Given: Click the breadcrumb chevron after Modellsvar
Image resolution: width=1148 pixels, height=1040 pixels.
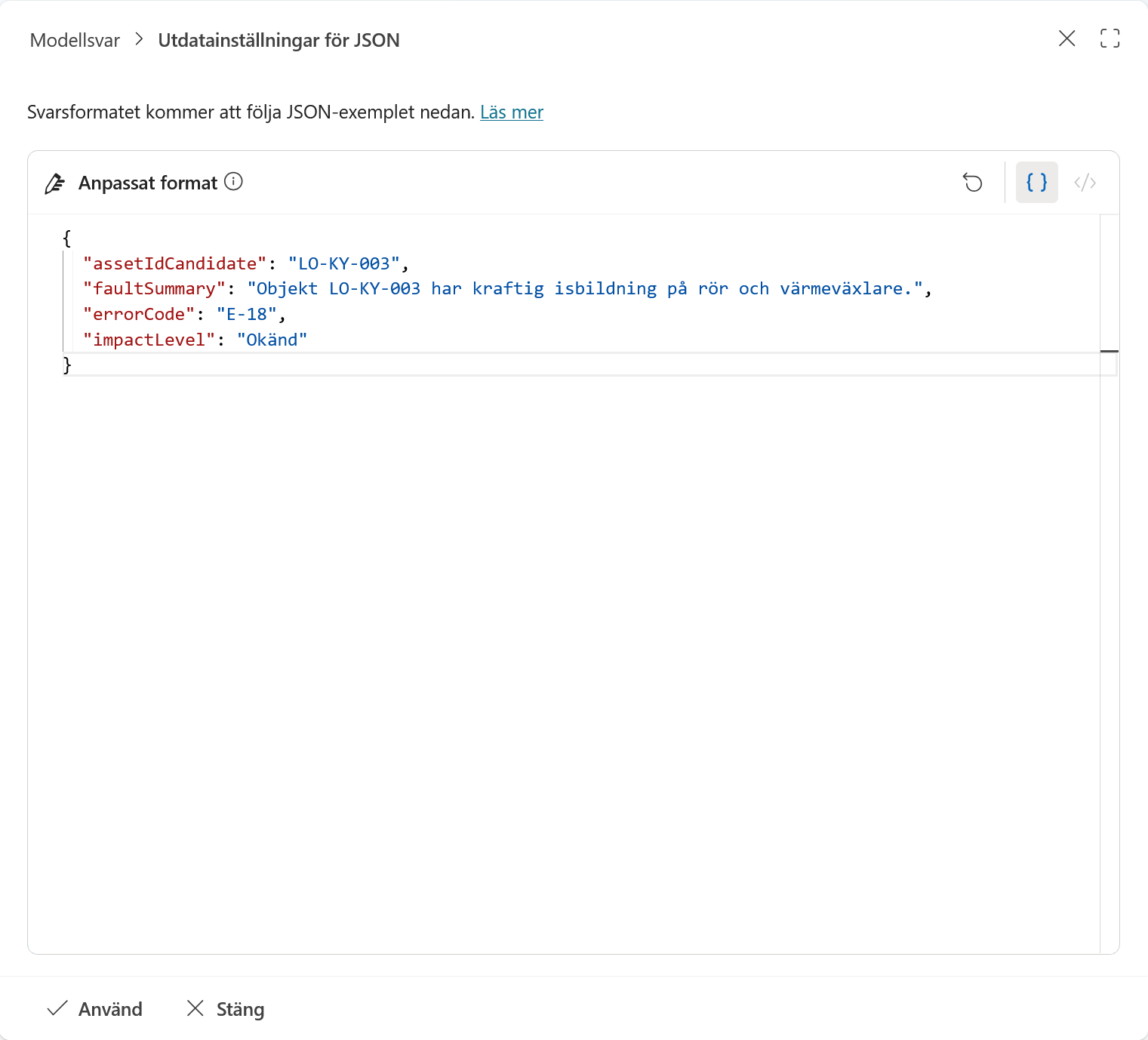Looking at the screenshot, I should tap(139, 39).
